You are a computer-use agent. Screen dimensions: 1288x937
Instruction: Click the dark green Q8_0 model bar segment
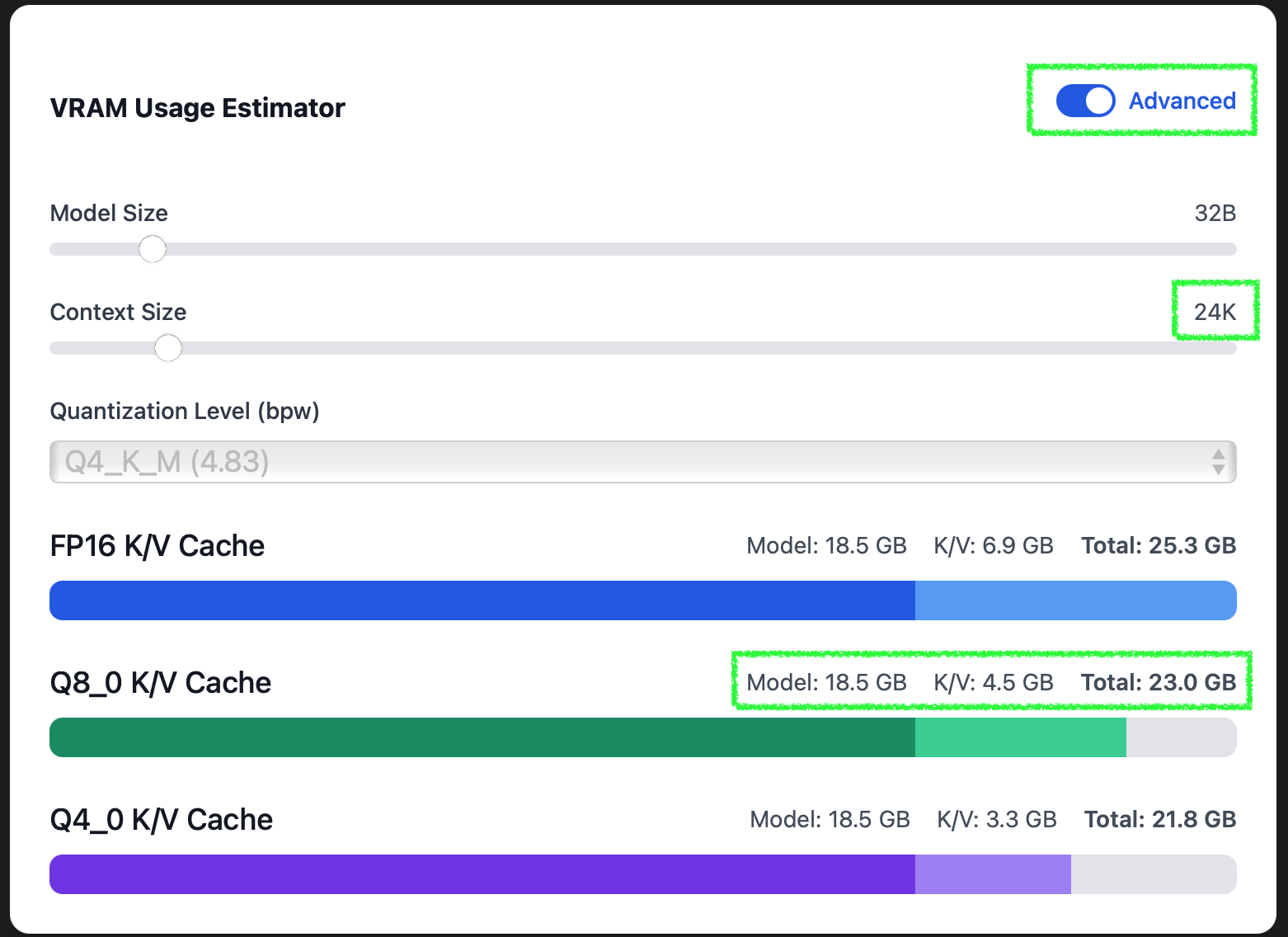point(482,737)
